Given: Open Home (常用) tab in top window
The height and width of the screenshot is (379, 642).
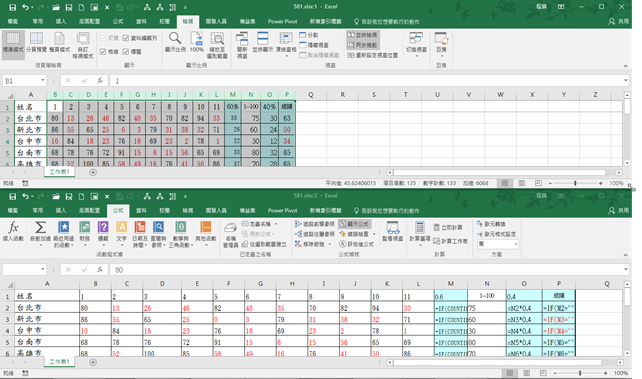Looking at the screenshot, I should point(37,21).
